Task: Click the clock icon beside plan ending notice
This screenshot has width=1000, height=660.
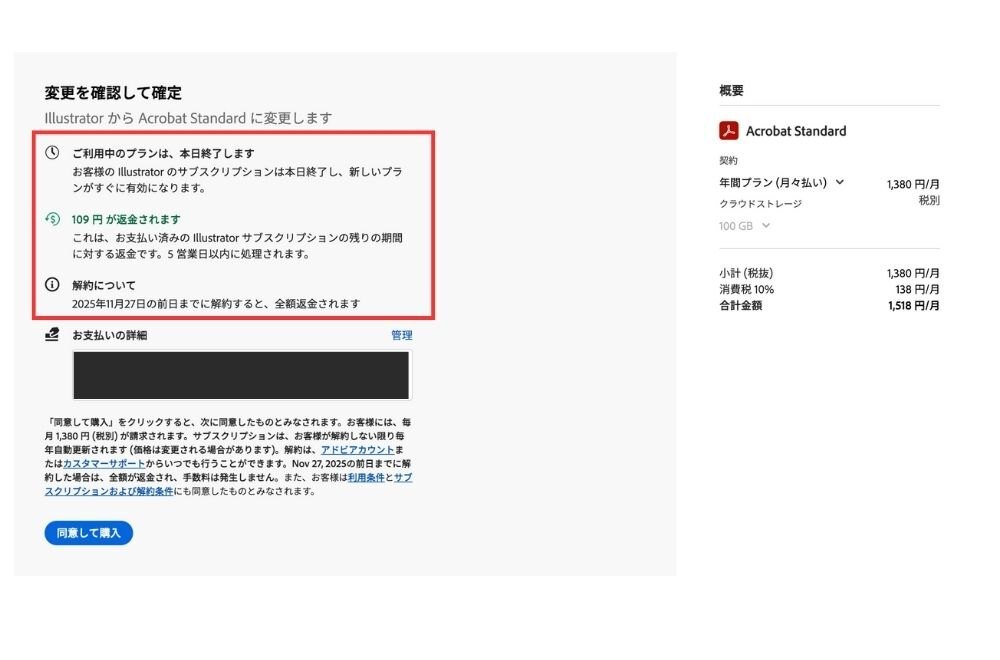Action: [x=52, y=152]
